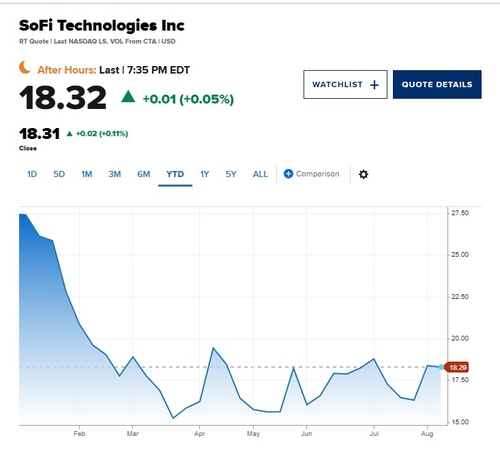
Task: Switch chart to 5Y range
Action: (x=231, y=174)
